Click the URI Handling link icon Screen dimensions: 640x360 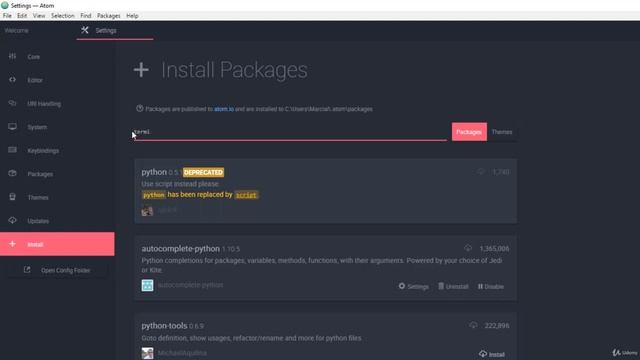click(12, 103)
